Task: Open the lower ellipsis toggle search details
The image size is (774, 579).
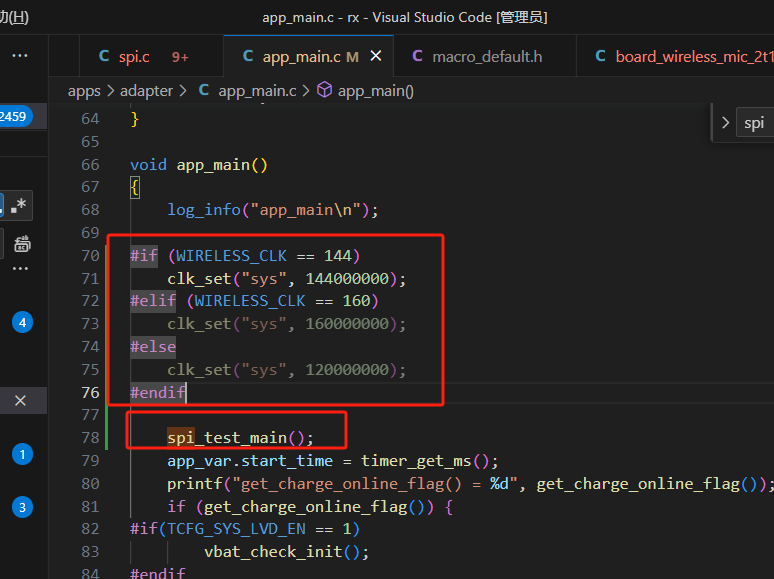Action: point(20,269)
